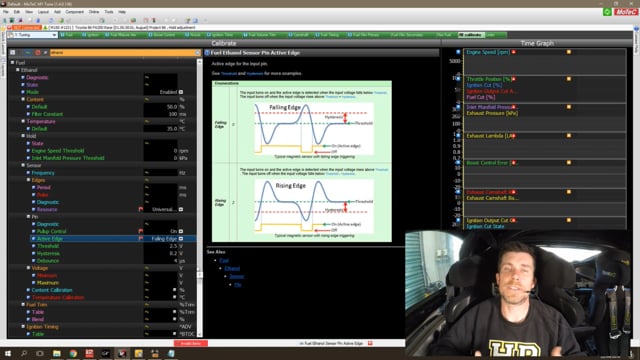Open the Tools menu
The image size is (640, 360).
(x=109, y=12)
